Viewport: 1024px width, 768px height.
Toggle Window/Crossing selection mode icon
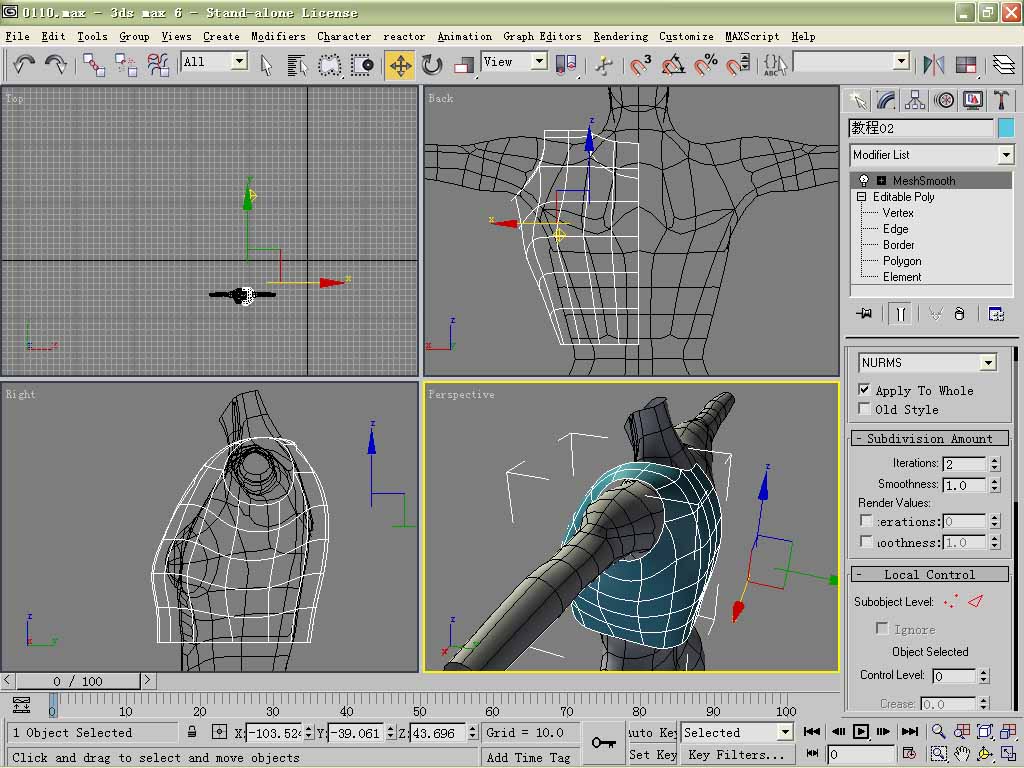(362, 65)
